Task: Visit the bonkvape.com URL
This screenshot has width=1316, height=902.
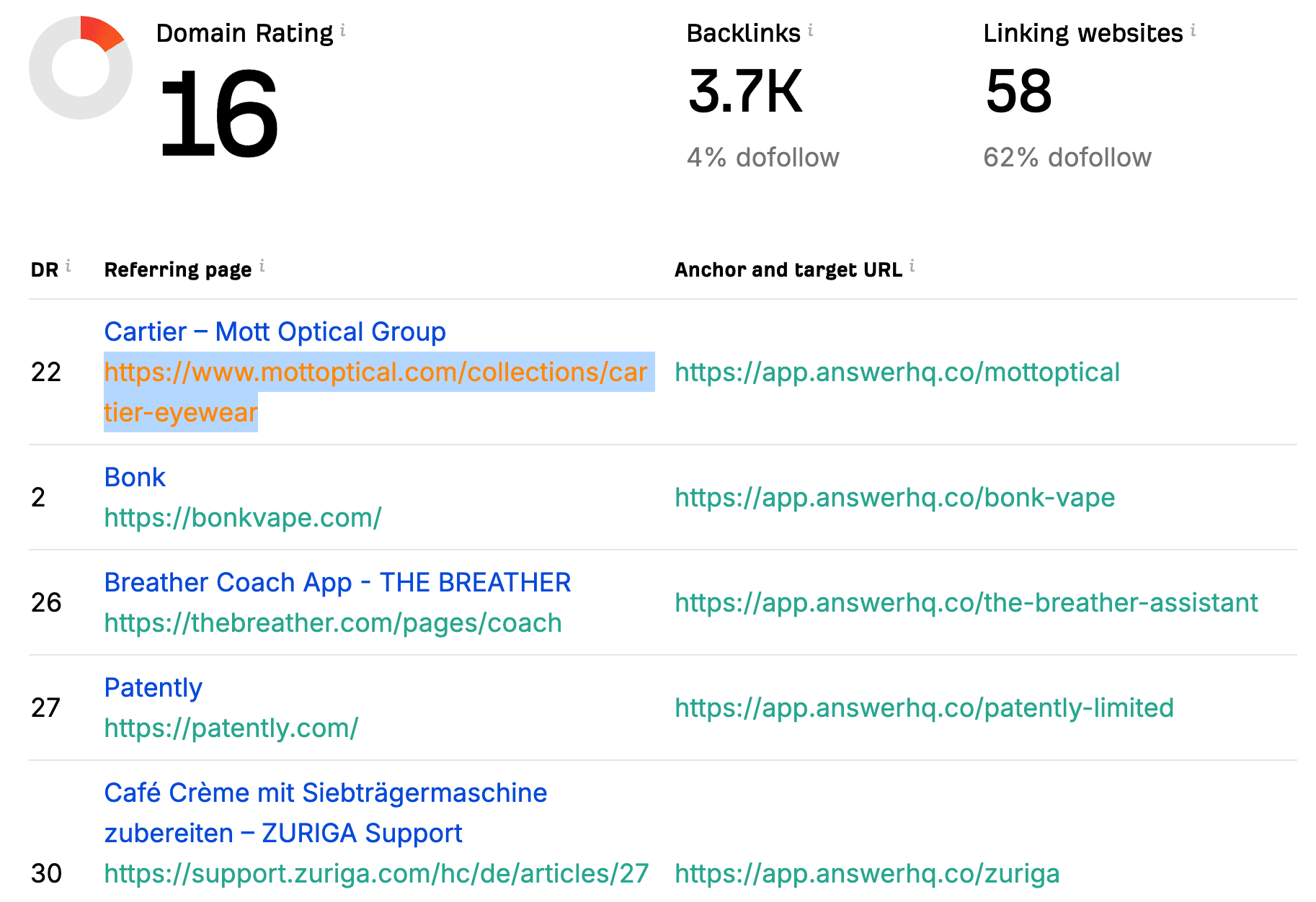Action: 243,518
